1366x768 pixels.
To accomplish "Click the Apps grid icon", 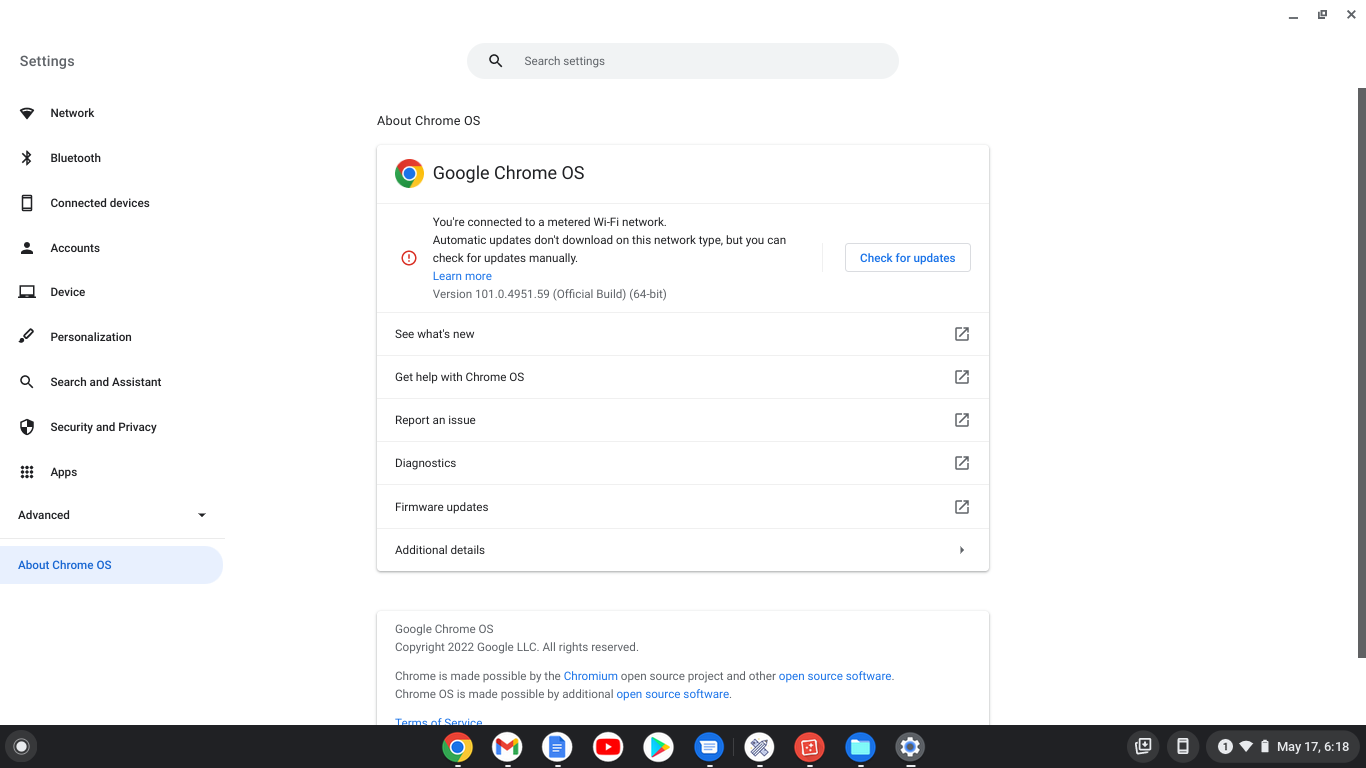I will coord(27,472).
